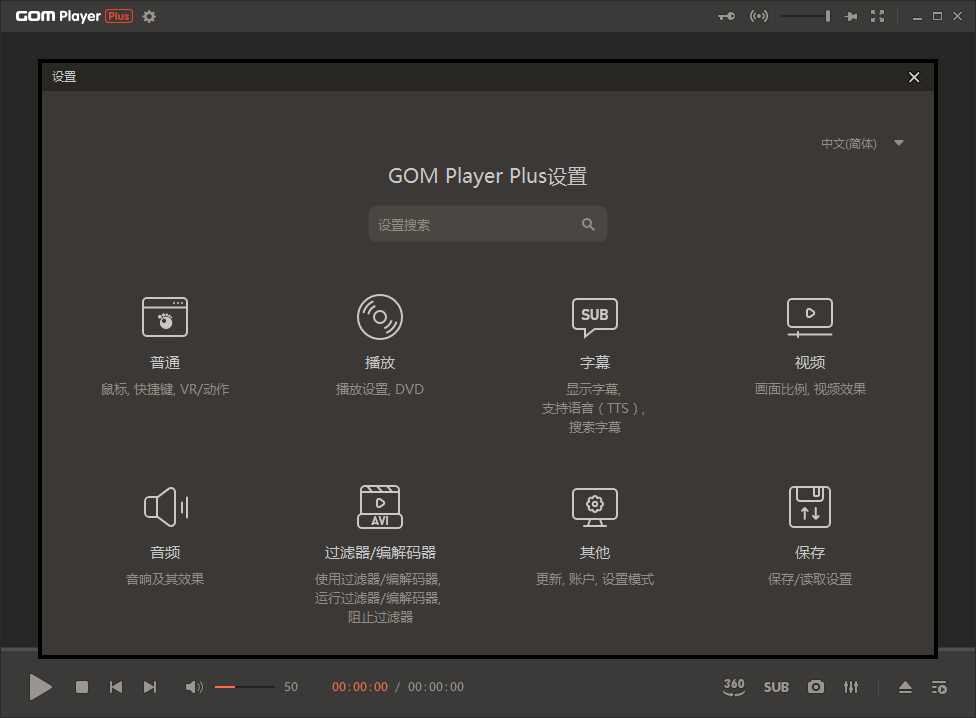Open the GOM Player settings gear
This screenshot has width=976, height=718.
[x=148, y=16]
